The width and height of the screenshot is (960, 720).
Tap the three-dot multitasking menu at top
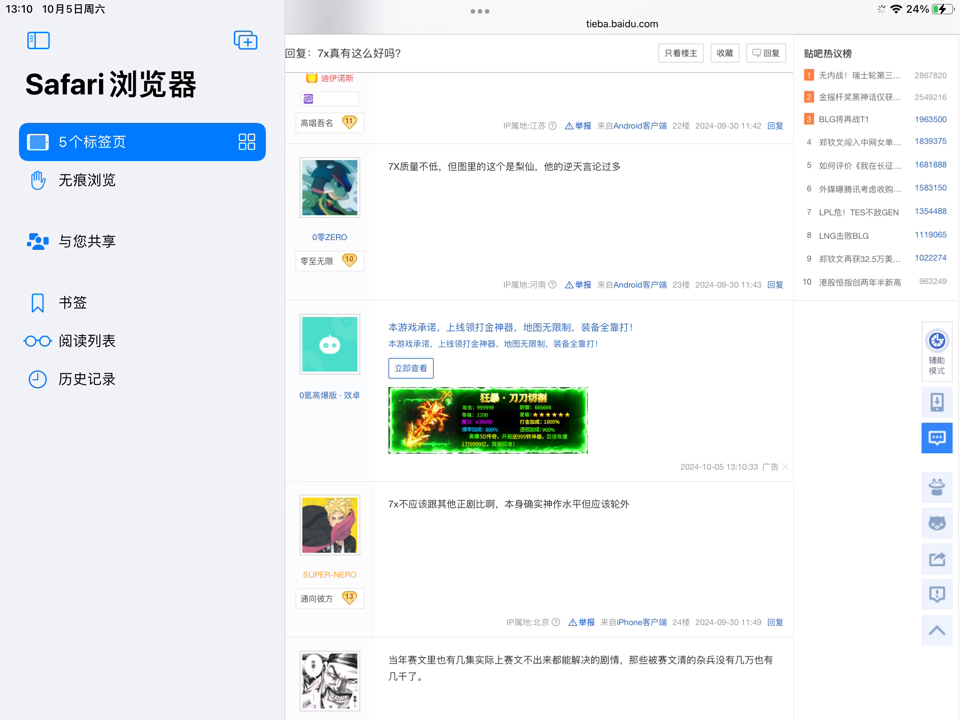coord(479,11)
